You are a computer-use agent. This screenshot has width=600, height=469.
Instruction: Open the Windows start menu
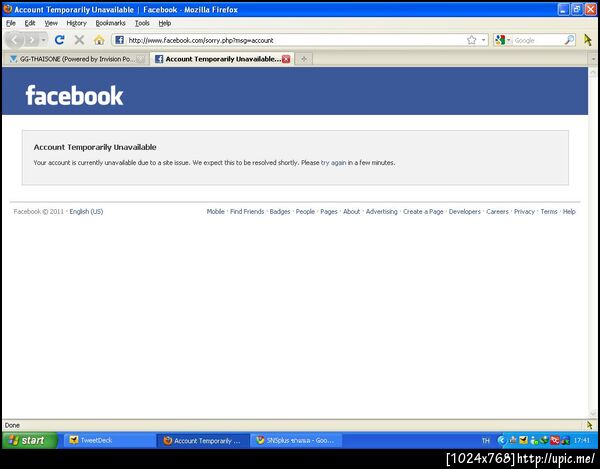coord(30,440)
